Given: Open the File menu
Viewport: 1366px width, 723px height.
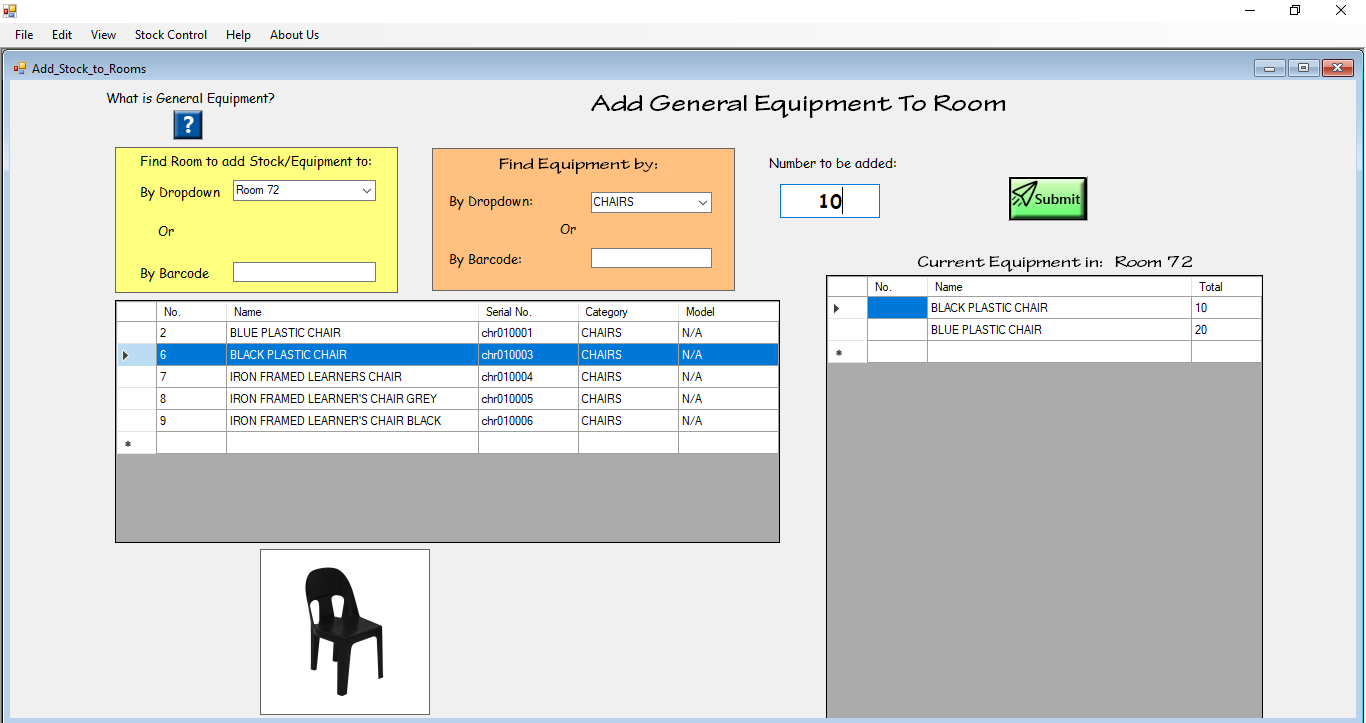Looking at the screenshot, I should pos(24,35).
